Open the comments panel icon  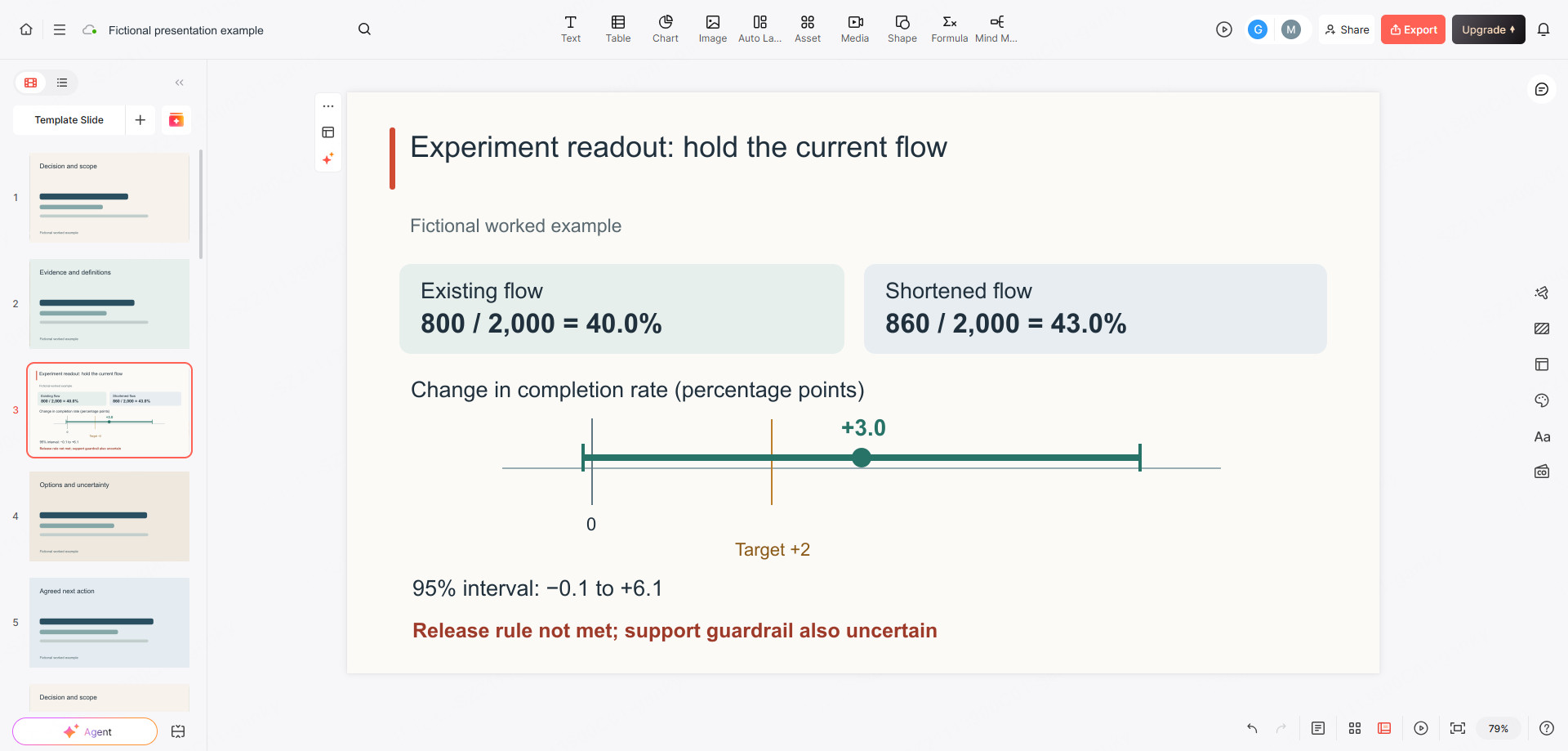coord(1542,89)
